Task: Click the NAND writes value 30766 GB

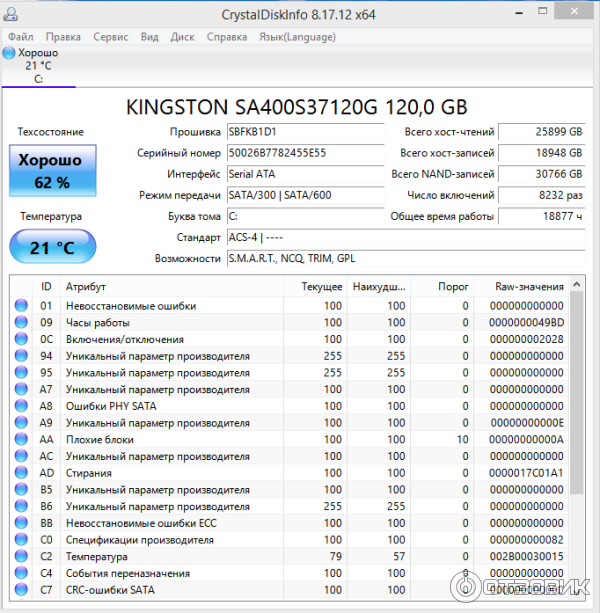Action: click(542, 174)
